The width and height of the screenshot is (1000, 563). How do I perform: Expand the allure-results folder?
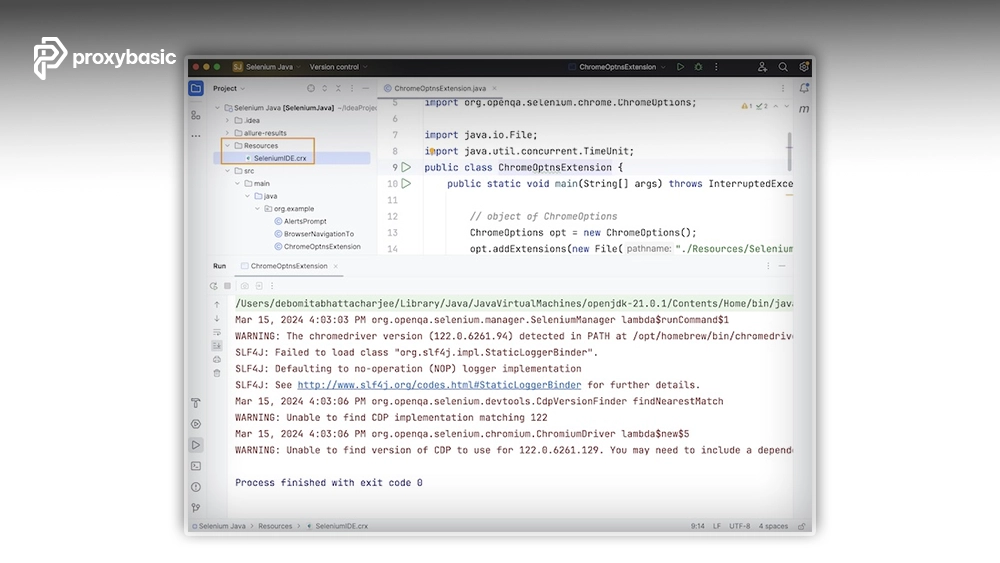pos(227,133)
